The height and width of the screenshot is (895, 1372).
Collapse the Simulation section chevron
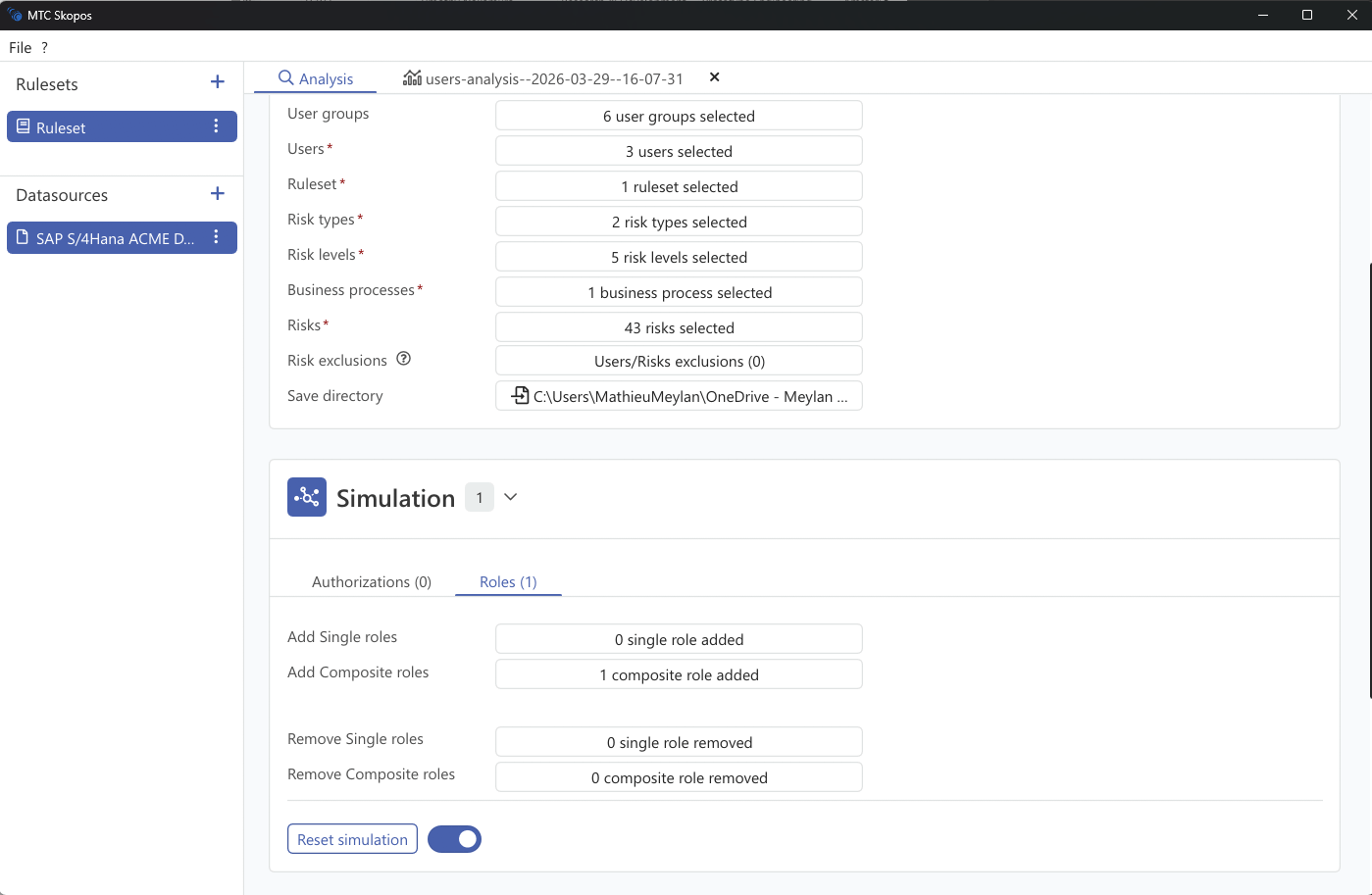[510, 497]
